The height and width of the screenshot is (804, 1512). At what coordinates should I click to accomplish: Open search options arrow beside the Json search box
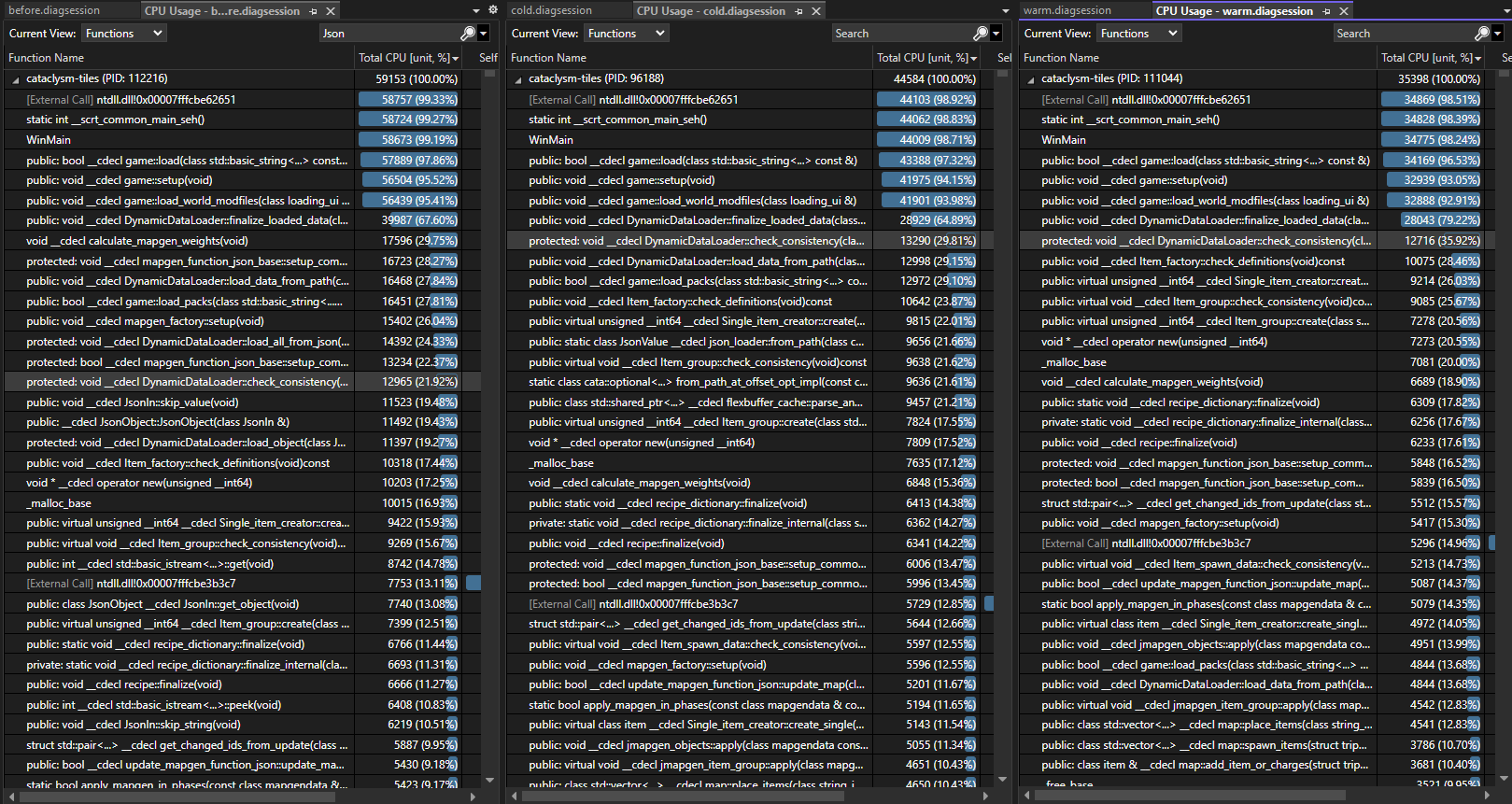483,34
